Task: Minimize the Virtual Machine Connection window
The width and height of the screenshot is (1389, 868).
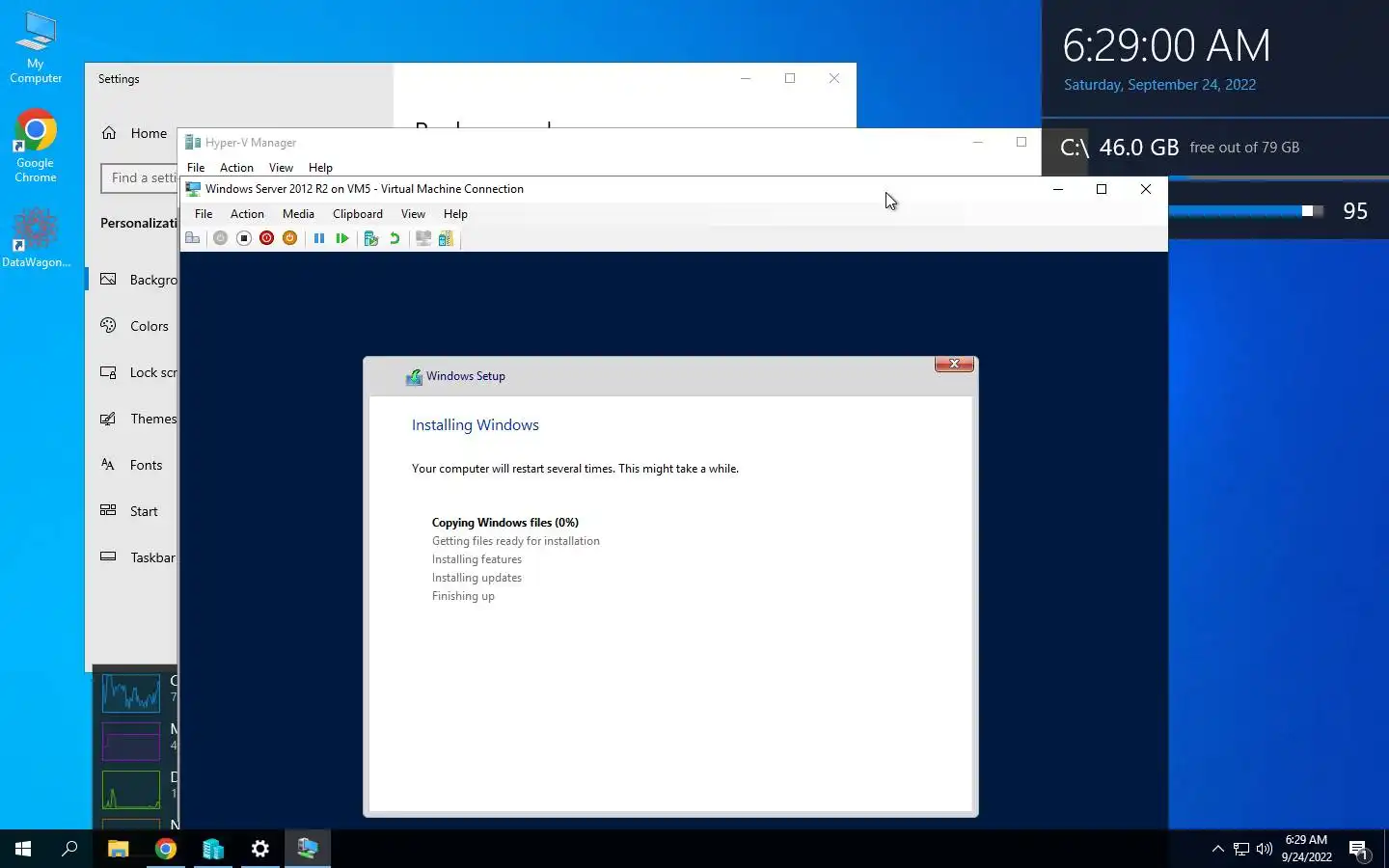Action: (1058, 189)
